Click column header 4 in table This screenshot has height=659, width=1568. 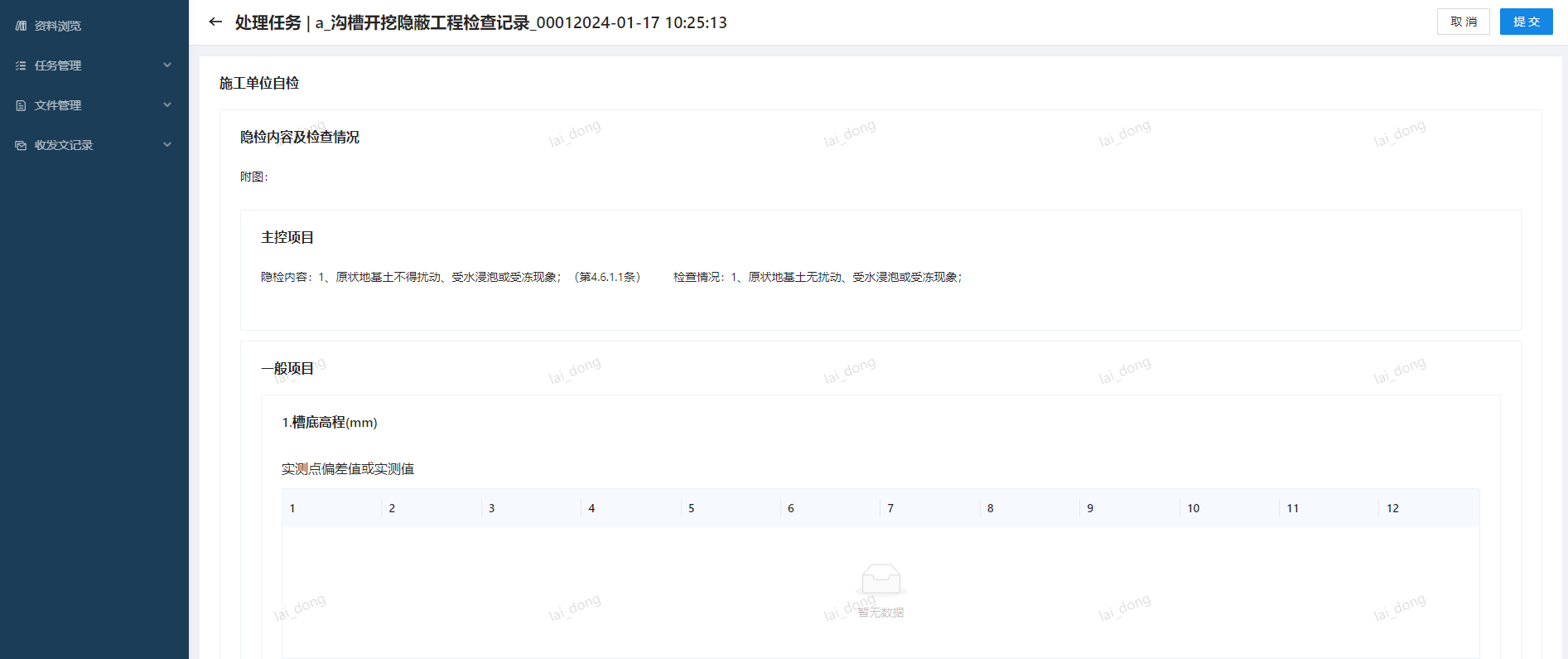click(631, 508)
